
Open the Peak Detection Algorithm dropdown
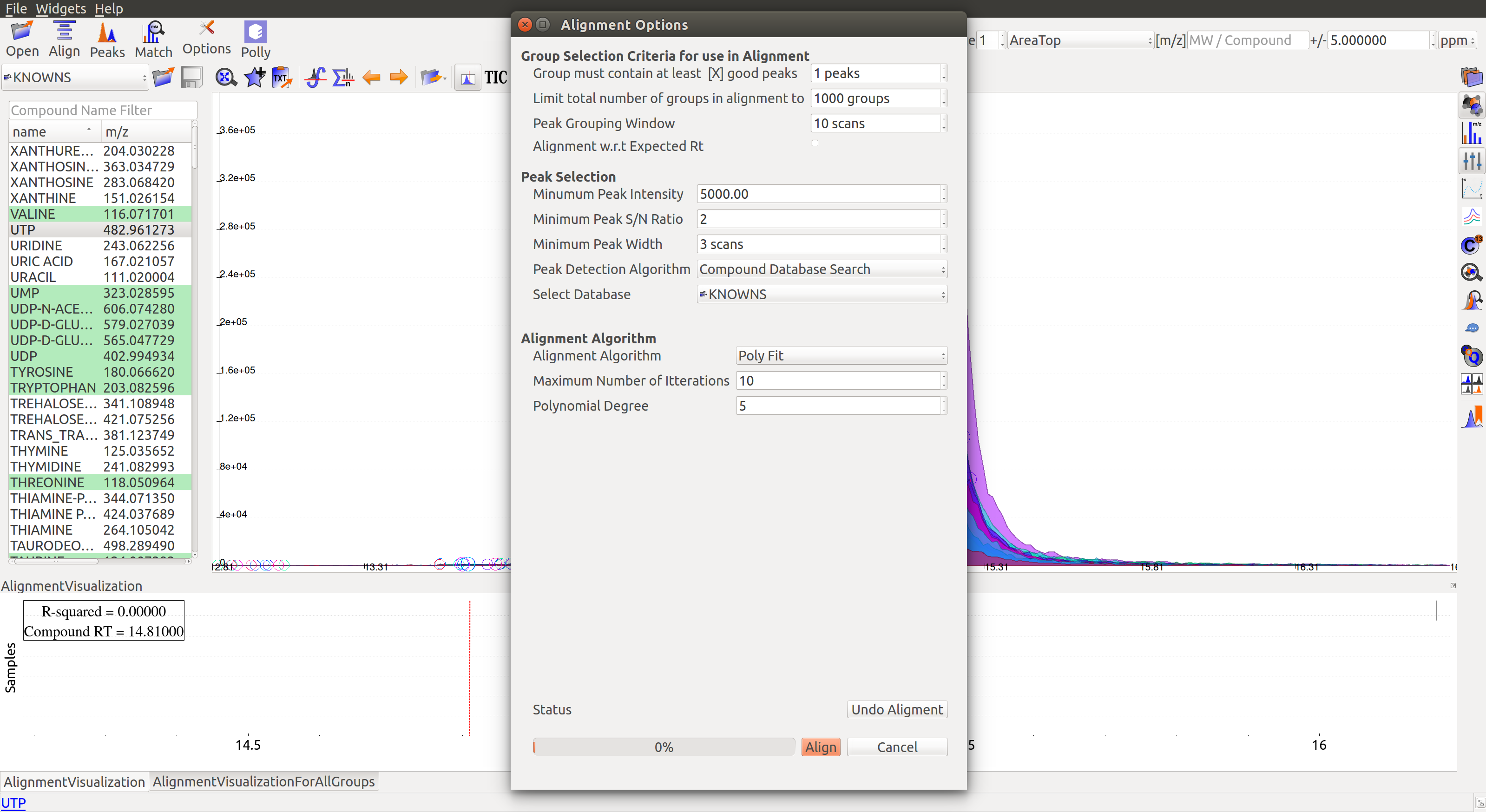click(x=822, y=269)
